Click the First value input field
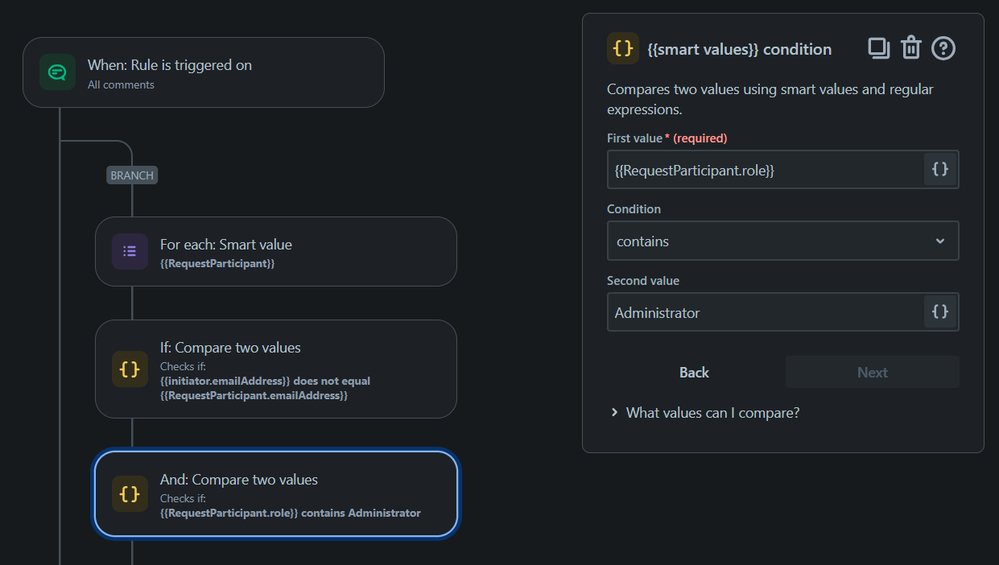 click(x=765, y=170)
